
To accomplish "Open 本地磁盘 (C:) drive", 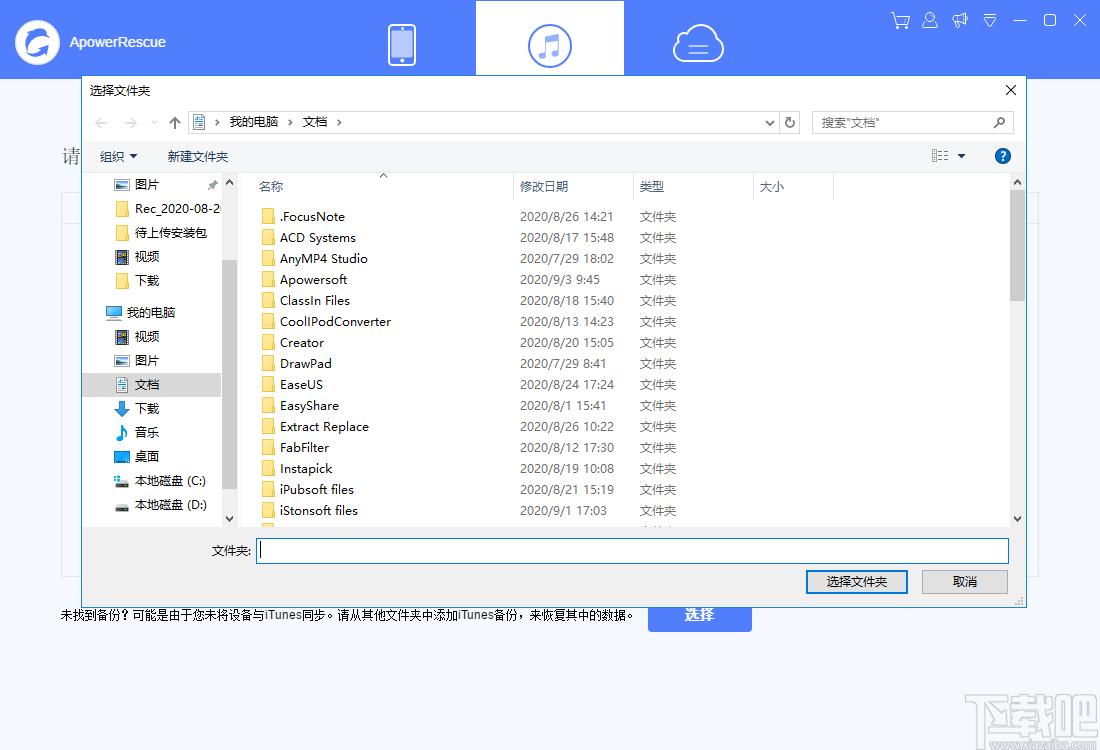I will [160, 481].
